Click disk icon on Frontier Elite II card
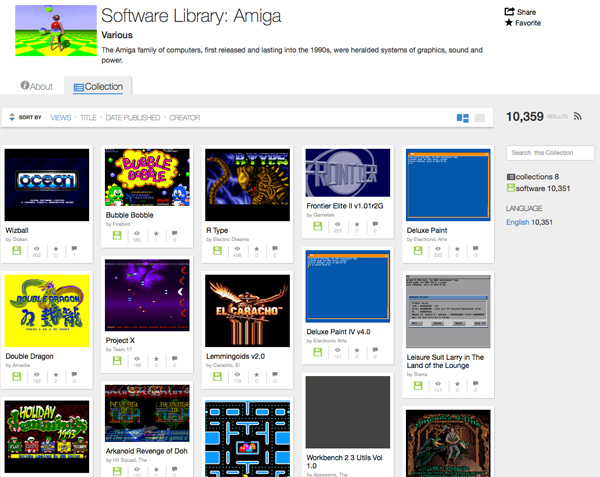 (x=318, y=226)
